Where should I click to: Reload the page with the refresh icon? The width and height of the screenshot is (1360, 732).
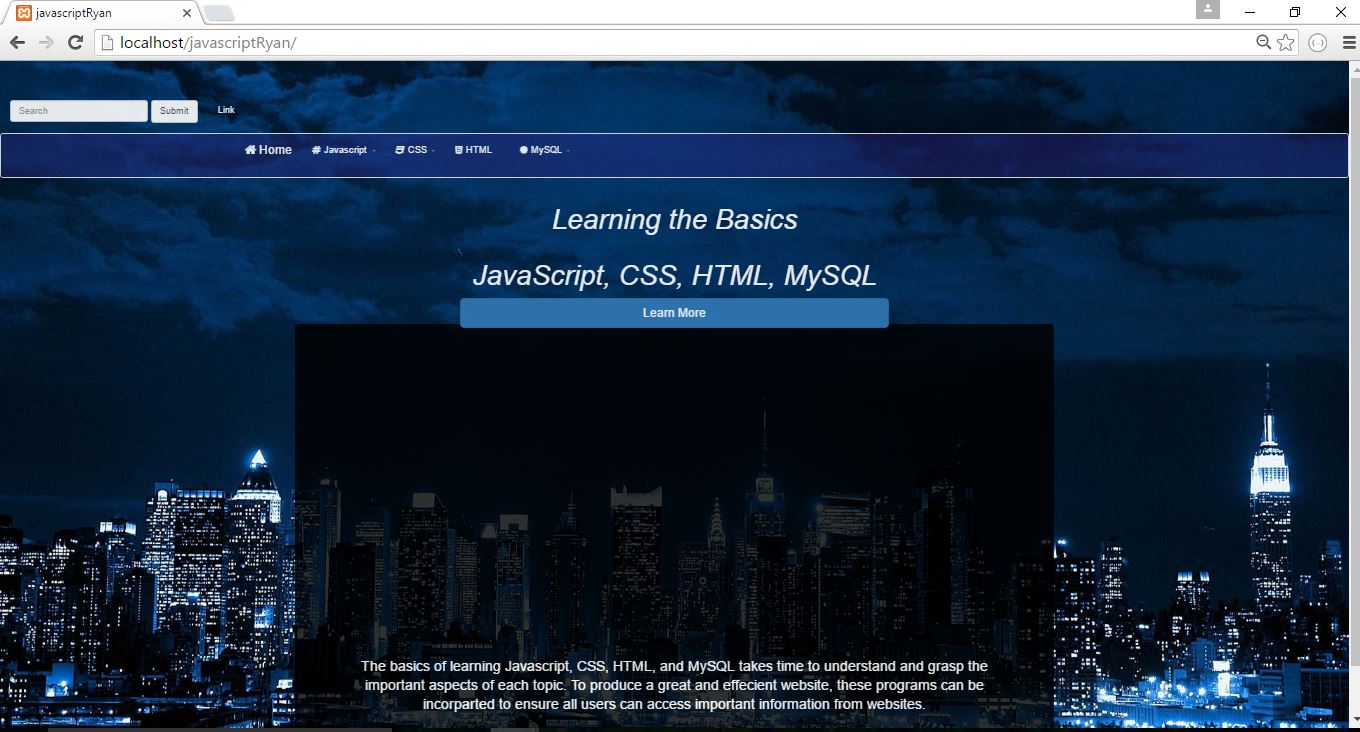pos(75,42)
